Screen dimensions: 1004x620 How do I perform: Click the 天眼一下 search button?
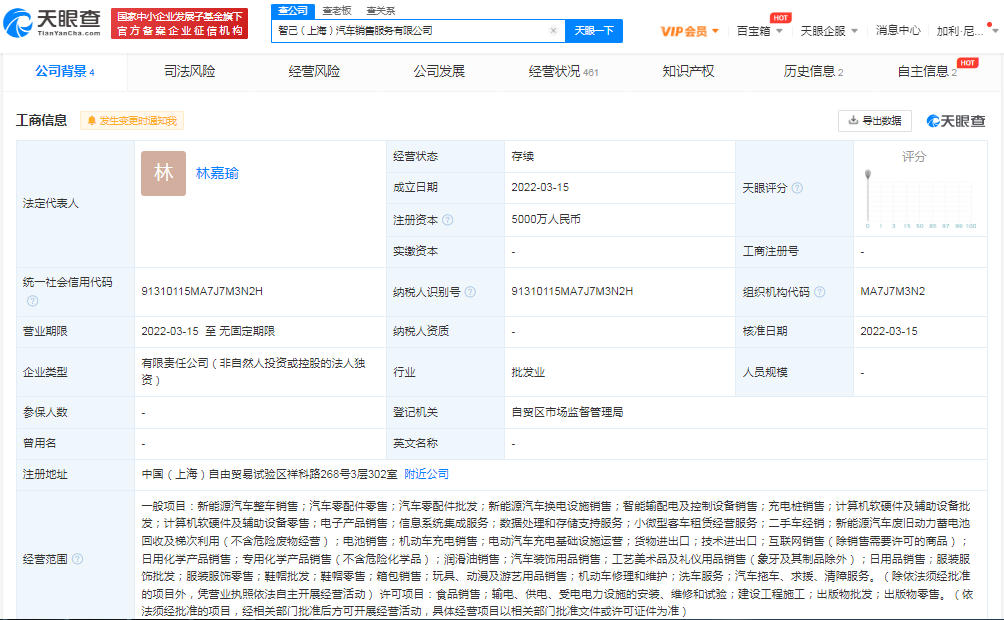tap(594, 31)
